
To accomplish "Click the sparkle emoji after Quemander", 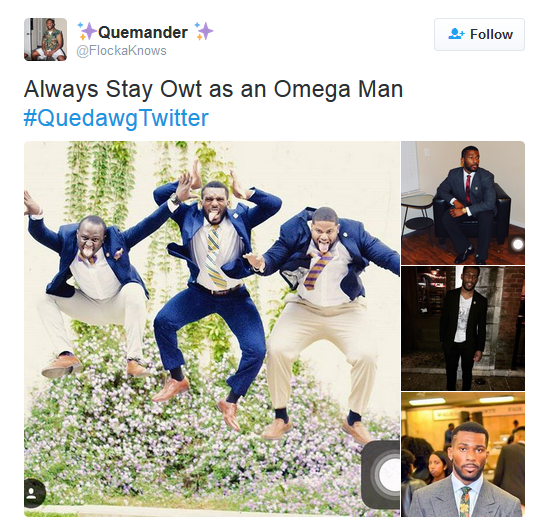I will coord(203,31).
